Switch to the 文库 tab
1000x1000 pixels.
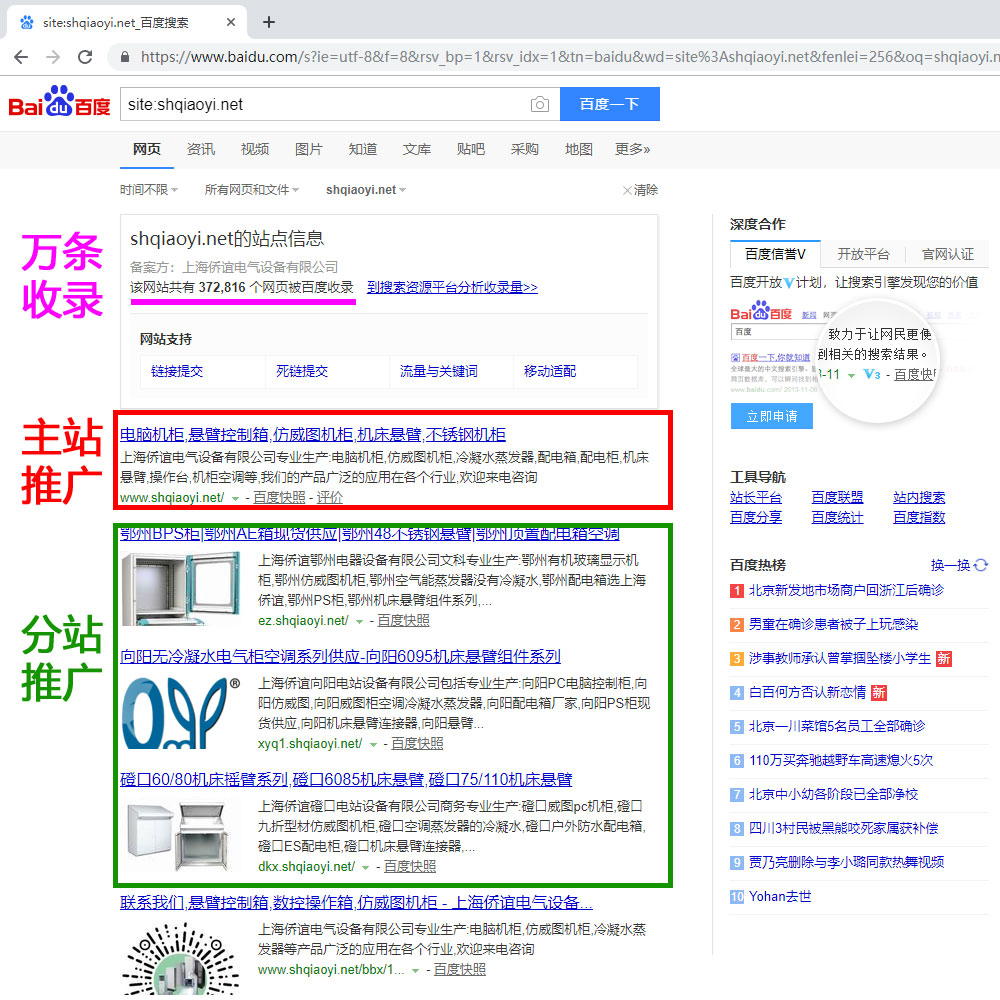click(x=417, y=149)
